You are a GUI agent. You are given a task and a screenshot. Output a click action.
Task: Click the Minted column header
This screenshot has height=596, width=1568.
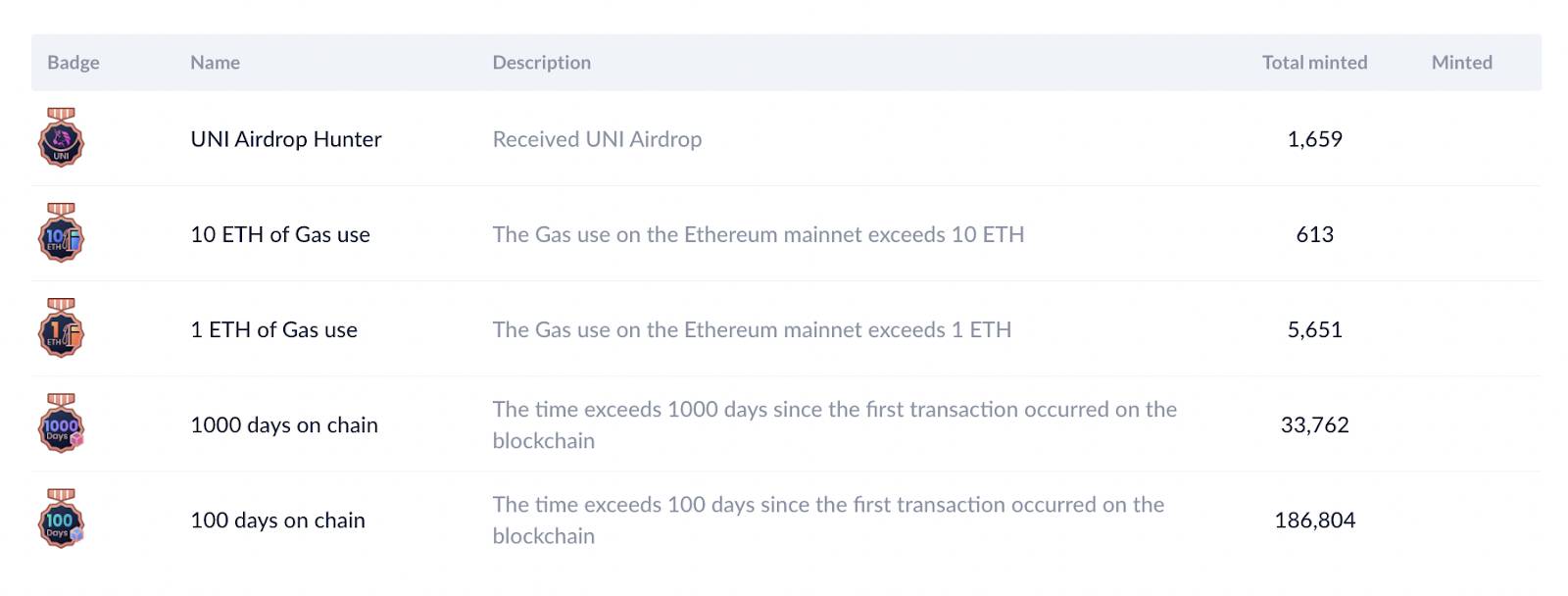(1462, 63)
